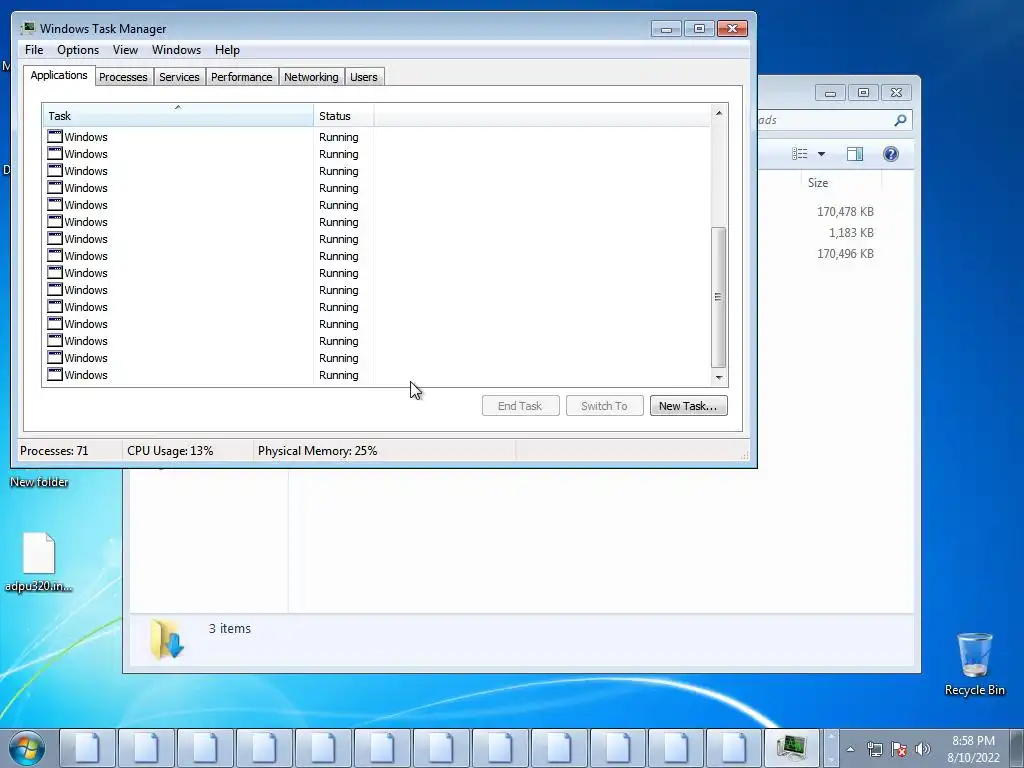Click the Downloads folder icon in Explorer details pane
The height and width of the screenshot is (768, 1024).
[167, 638]
